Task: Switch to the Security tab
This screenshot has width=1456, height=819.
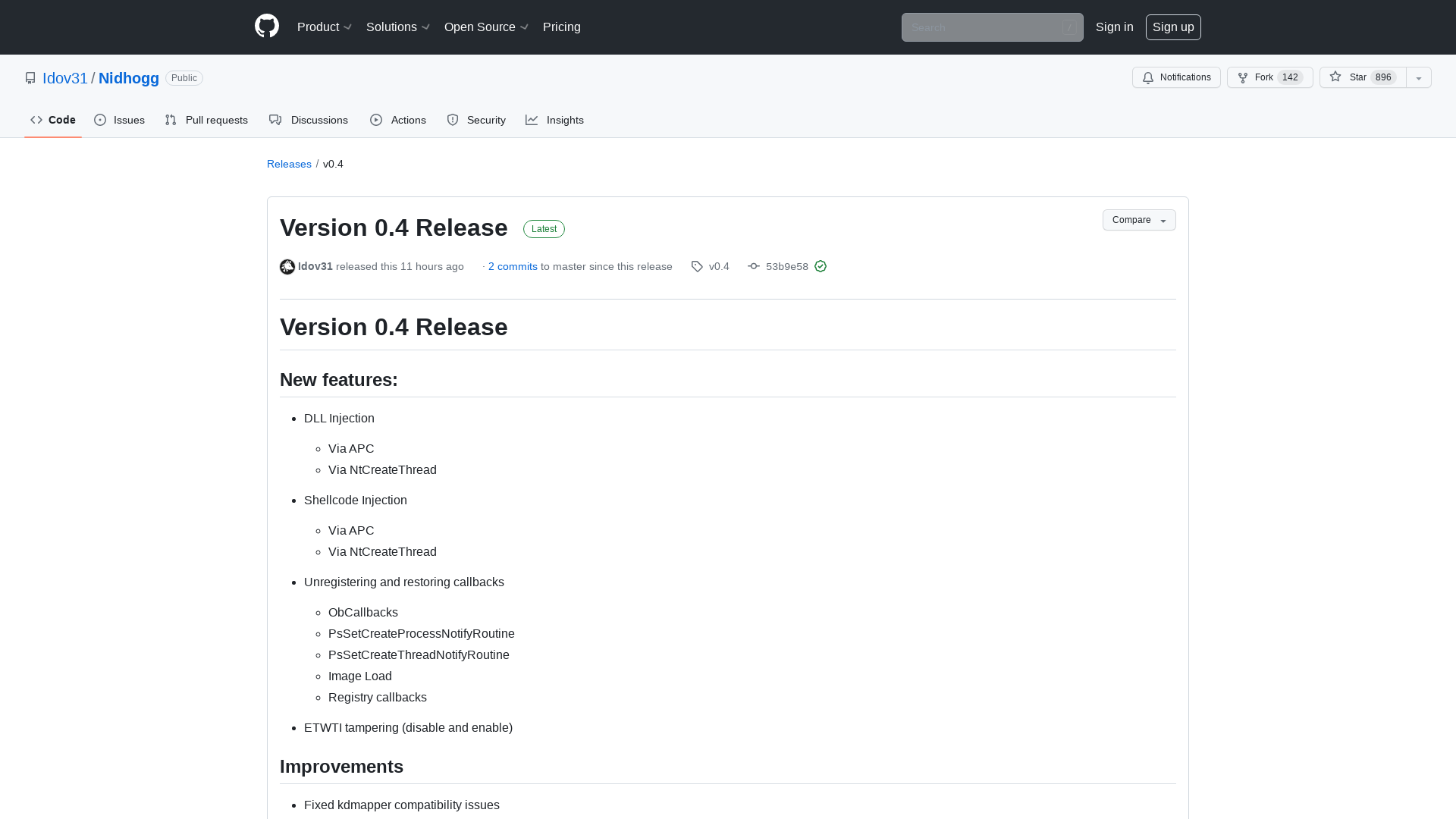Action: coord(476,120)
